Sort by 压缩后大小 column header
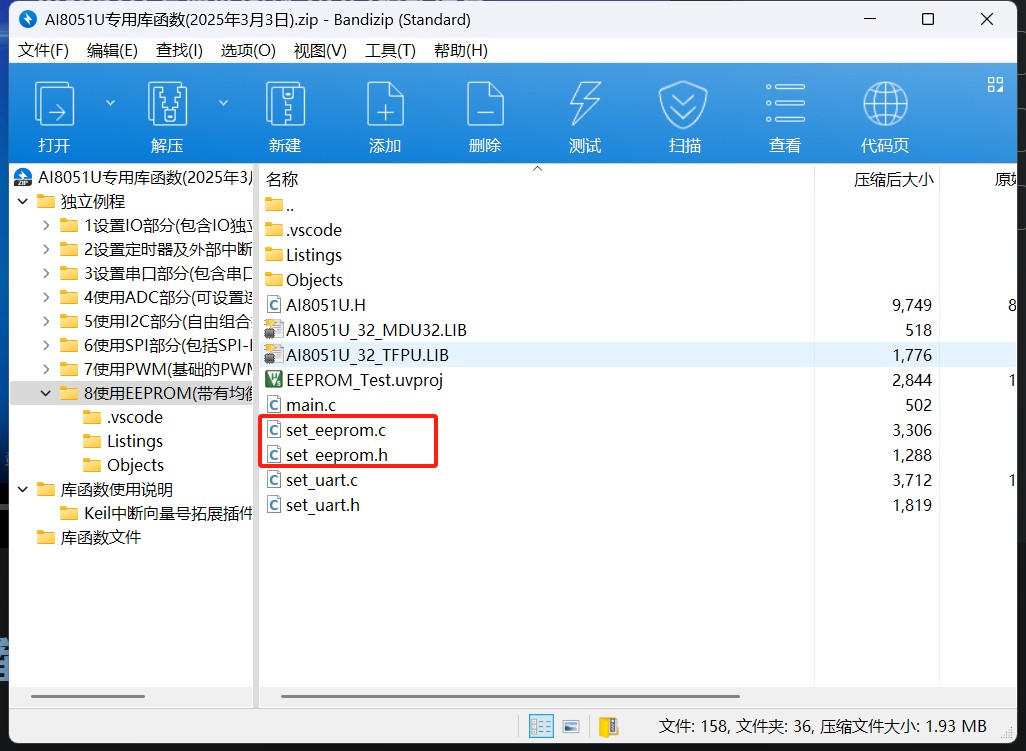This screenshot has height=751, width=1026. pyautogui.click(x=893, y=179)
